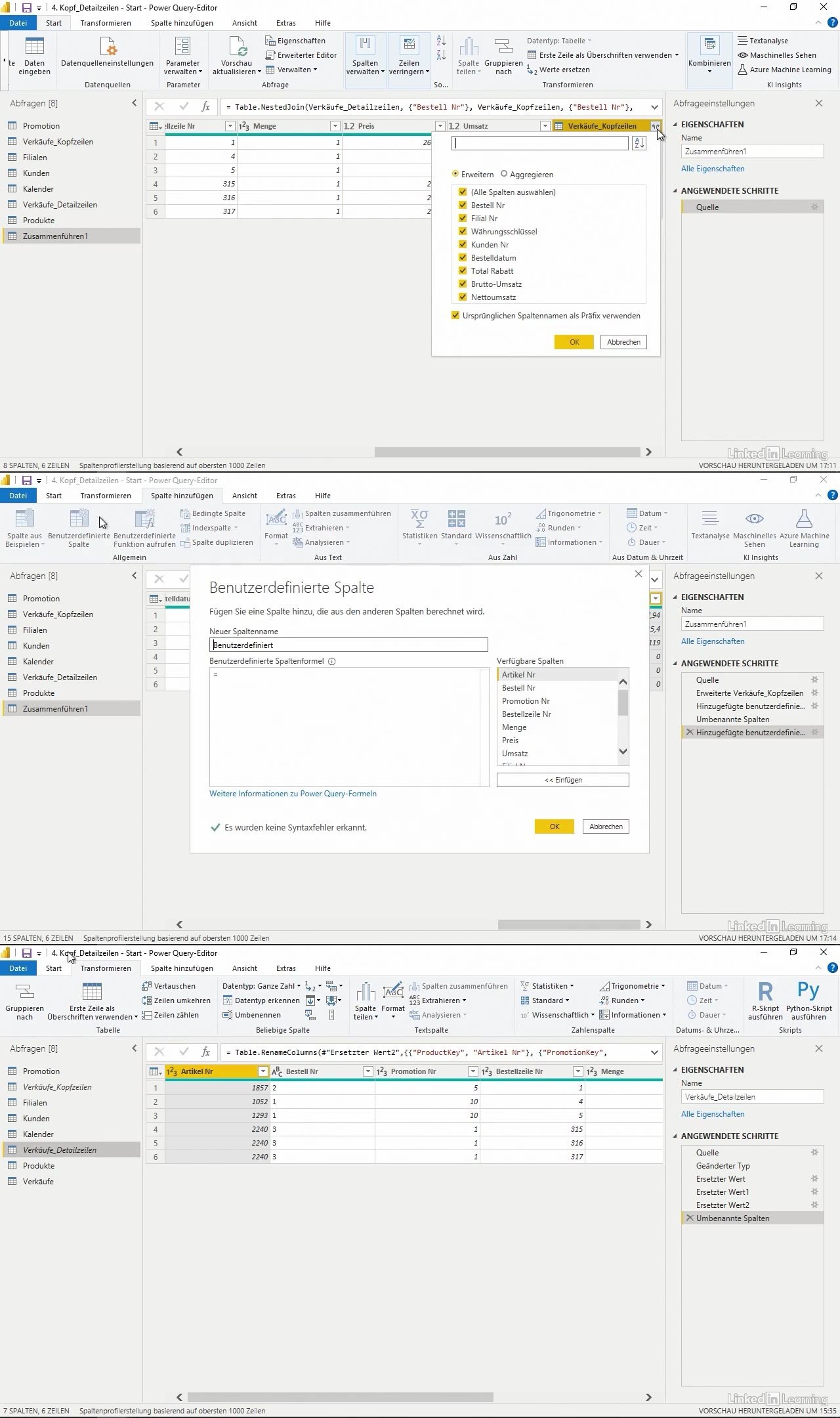Open the Menge column filter dropdown
The image size is (840, 1418).
pyautogui.click(x=335, y=126)
